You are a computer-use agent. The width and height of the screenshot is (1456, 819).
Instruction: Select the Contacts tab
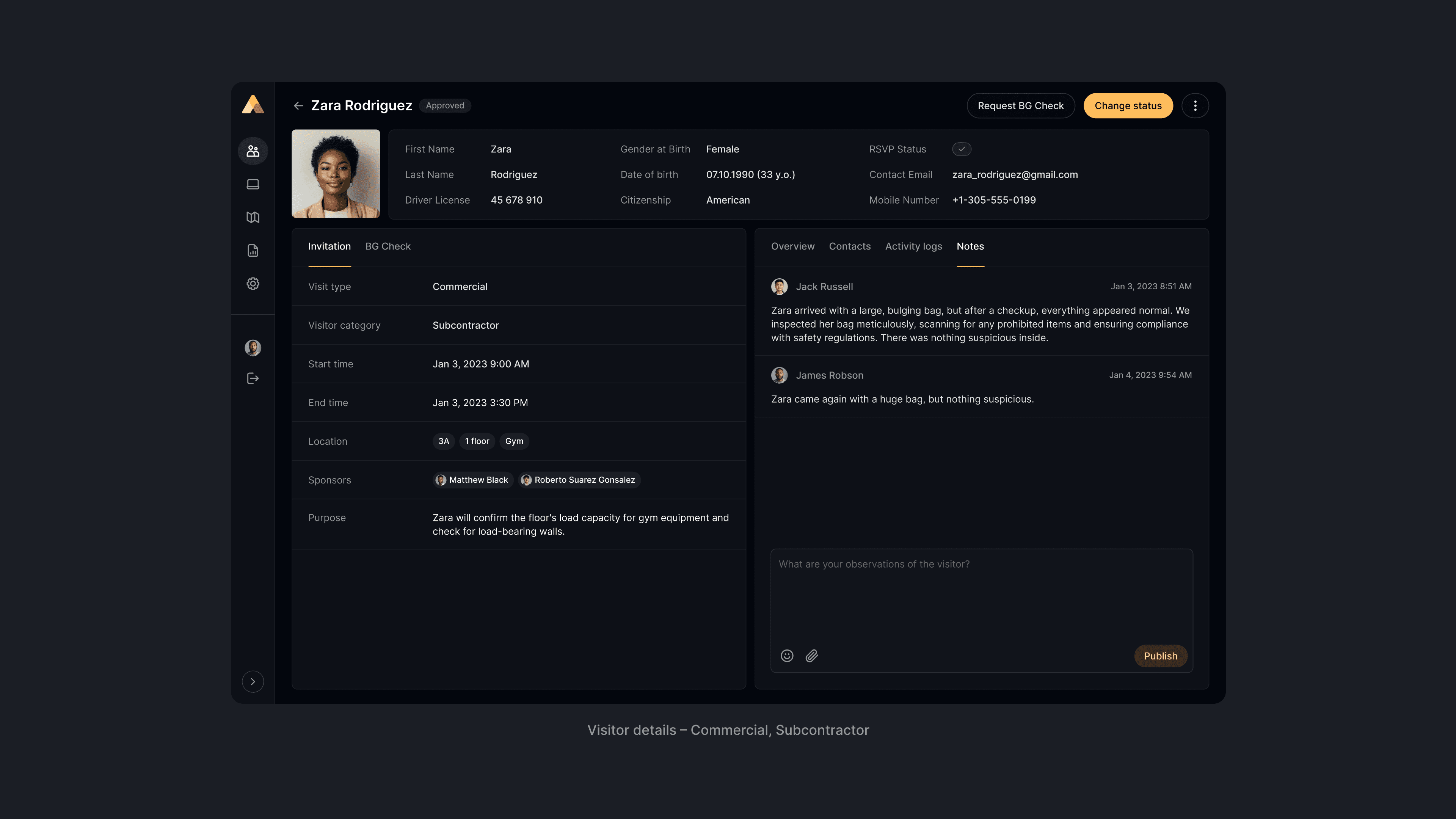[x=849, y=246]
